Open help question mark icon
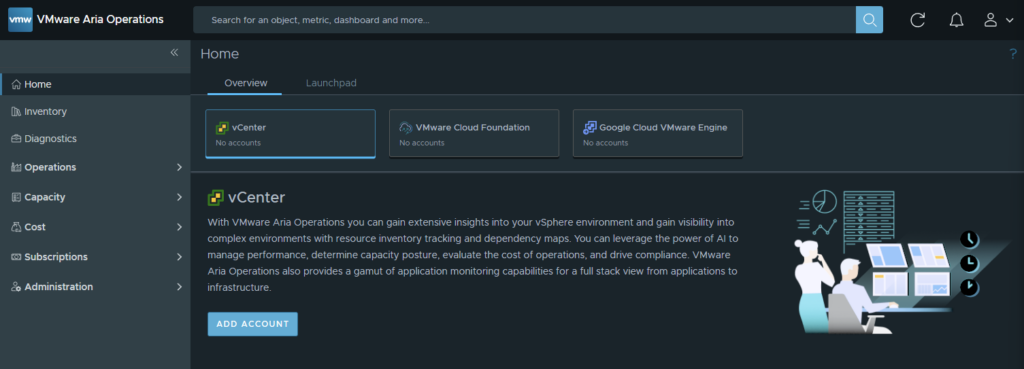The width and height of the screenshot is (1024, 369). [1013, 54]
